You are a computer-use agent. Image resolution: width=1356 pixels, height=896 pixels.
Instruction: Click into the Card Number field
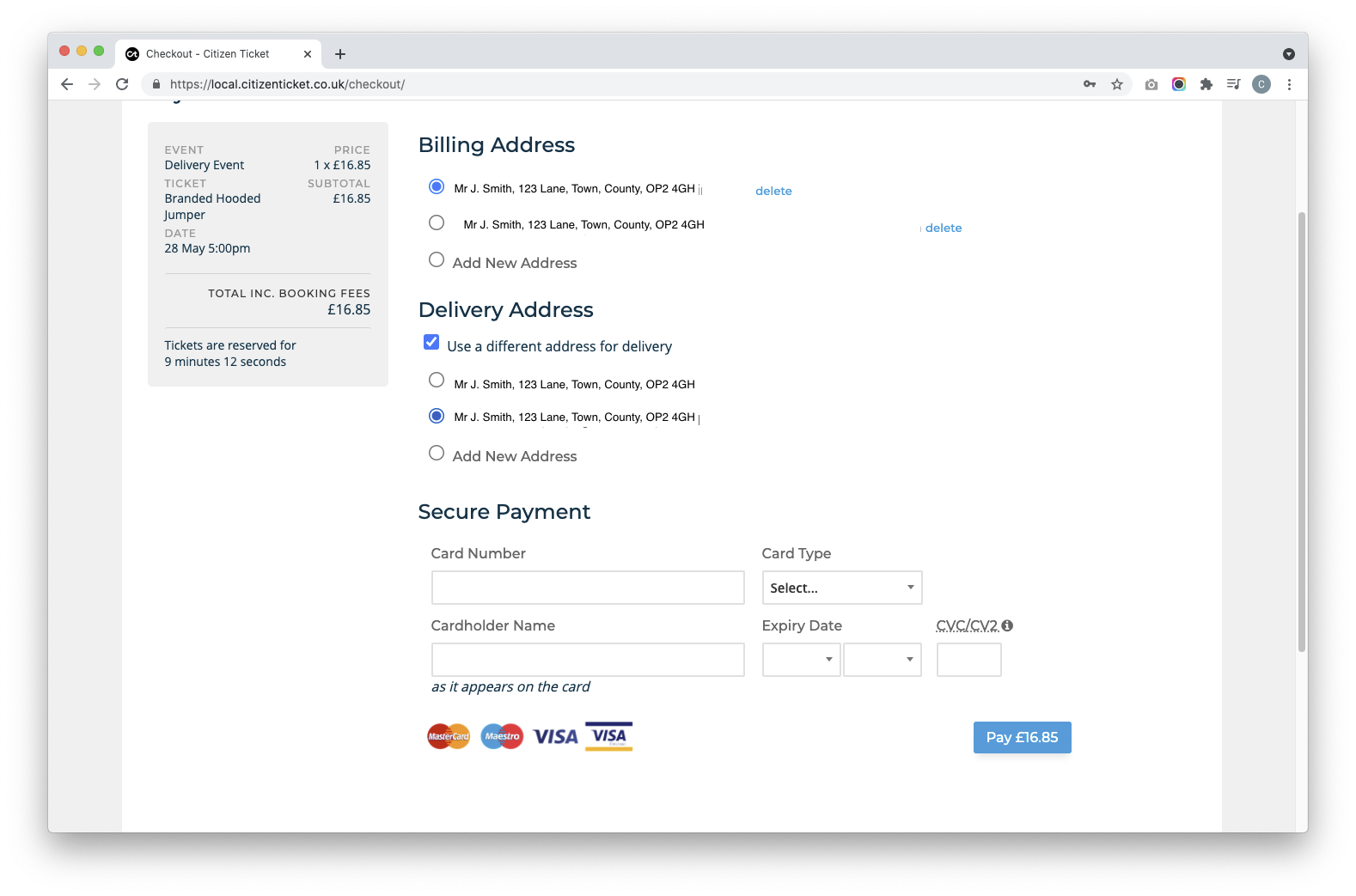(588, 588)
